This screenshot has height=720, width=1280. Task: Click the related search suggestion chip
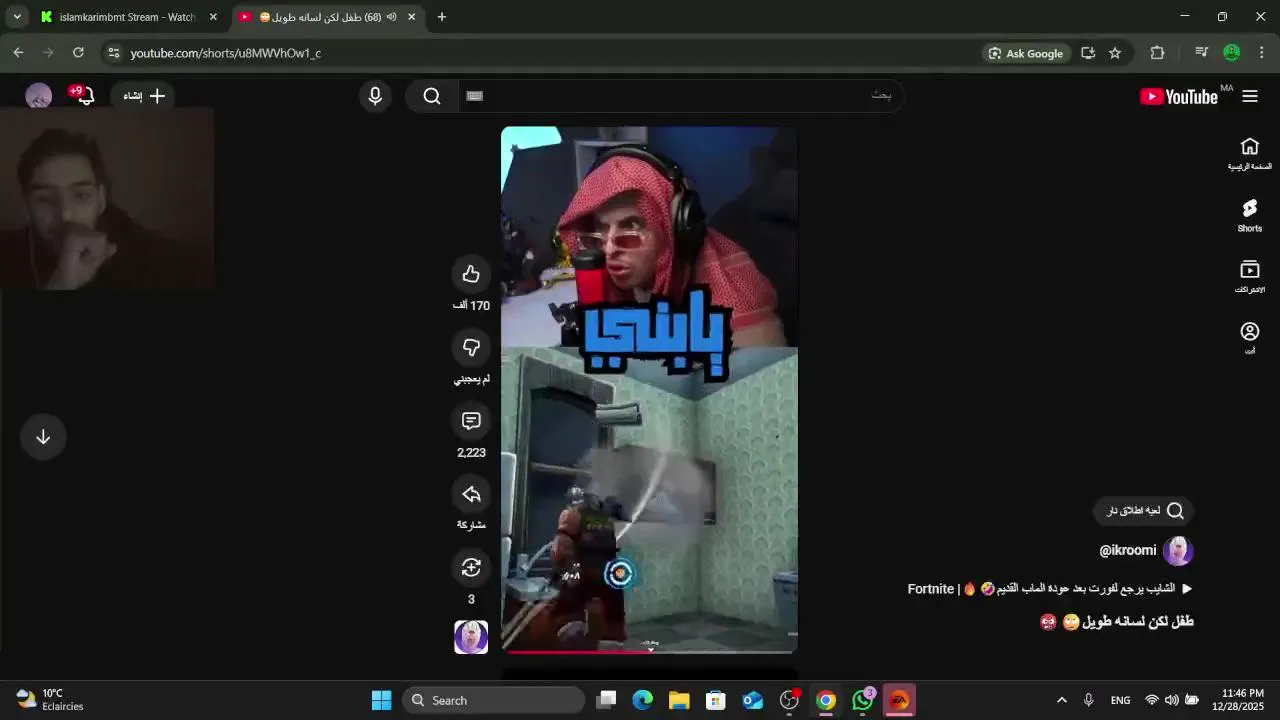(1144, 511)
